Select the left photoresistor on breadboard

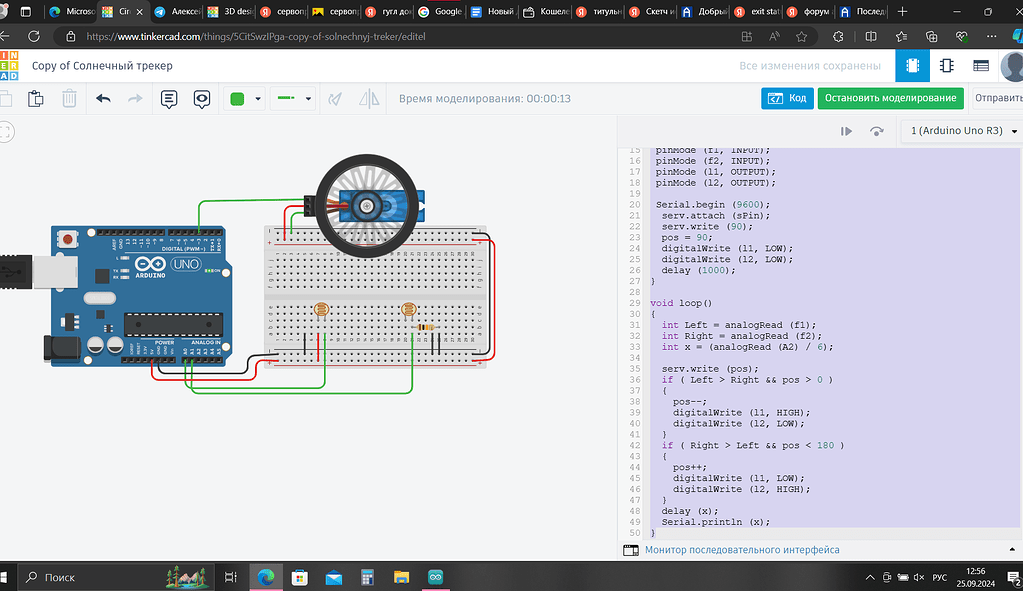[x=321, y=311]
